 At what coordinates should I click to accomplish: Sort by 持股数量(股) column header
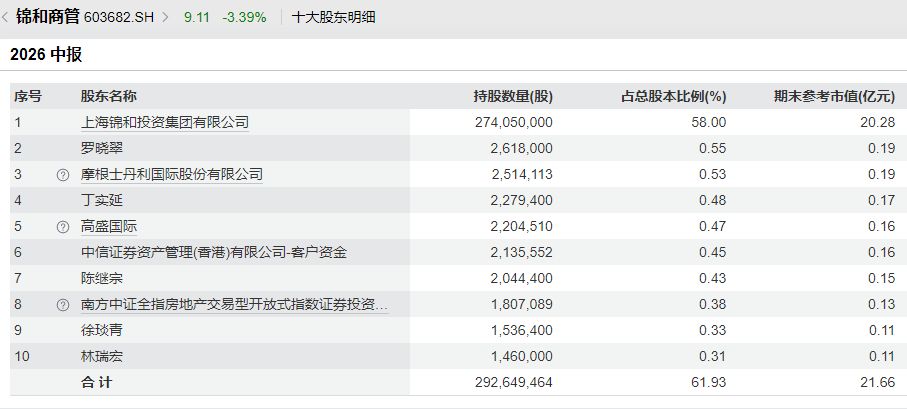(513, 97)
